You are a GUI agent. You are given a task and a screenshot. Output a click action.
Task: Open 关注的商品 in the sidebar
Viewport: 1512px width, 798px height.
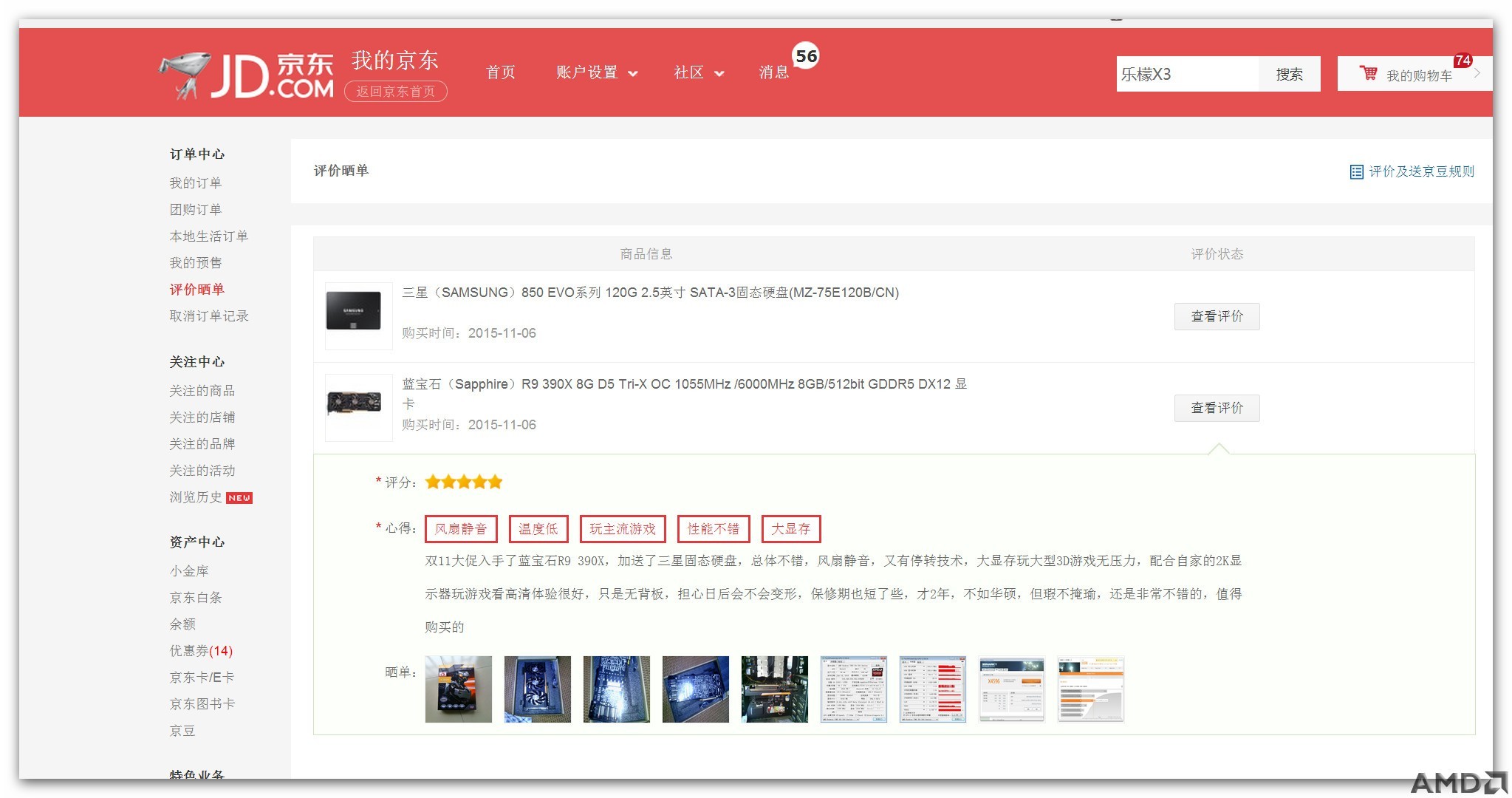(202, 391)
